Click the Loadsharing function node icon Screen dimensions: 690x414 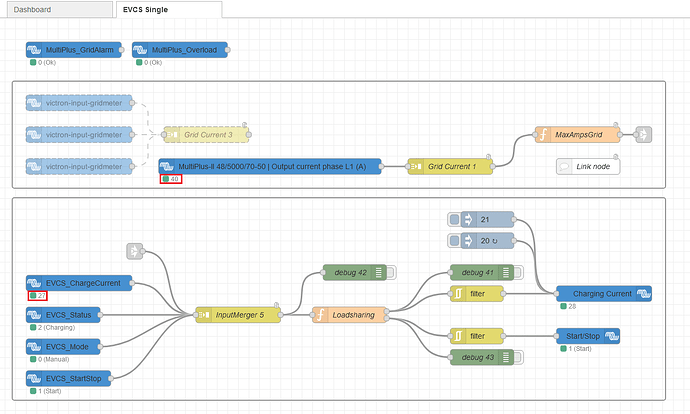point(320,315)
